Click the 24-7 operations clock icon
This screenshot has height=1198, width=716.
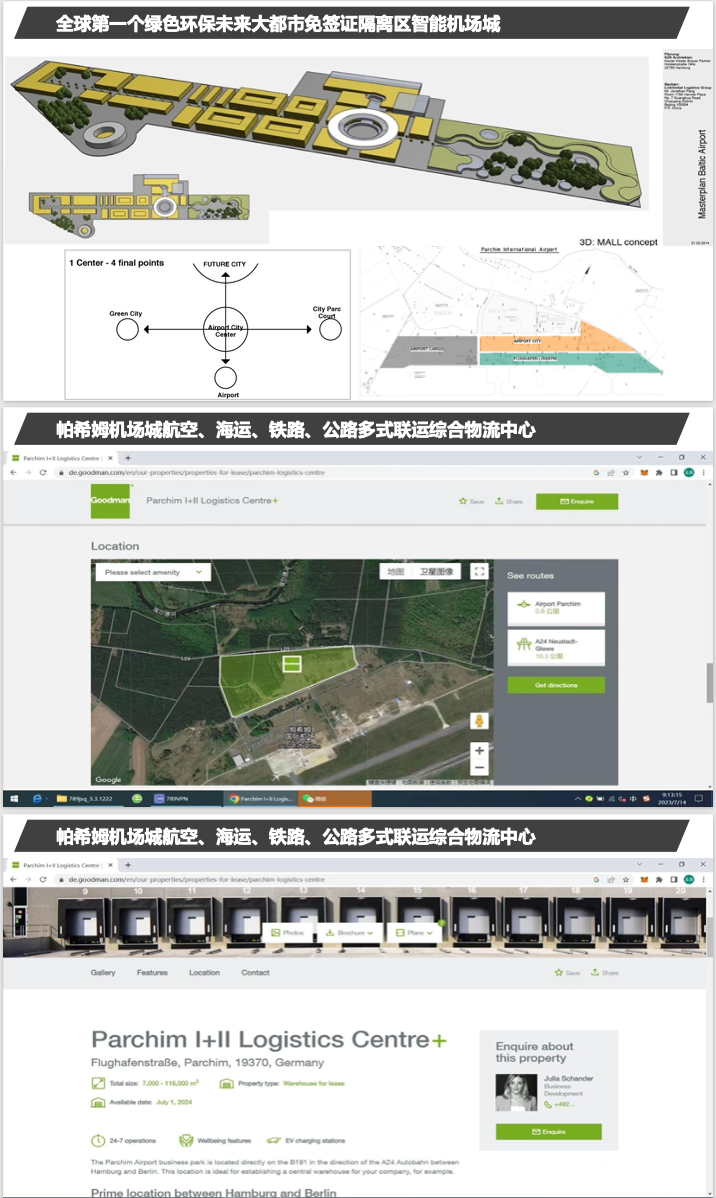pyautogui.click(x=98, y=1141)
